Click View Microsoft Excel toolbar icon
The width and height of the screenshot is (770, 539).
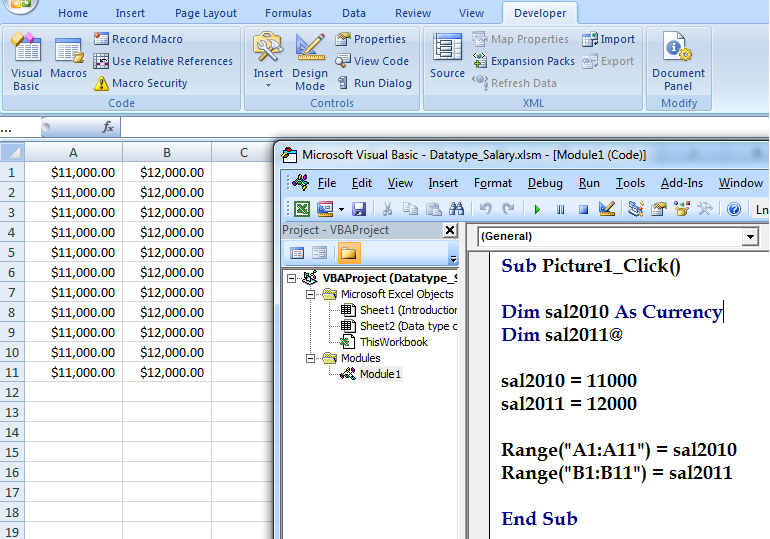pos(302,209)
